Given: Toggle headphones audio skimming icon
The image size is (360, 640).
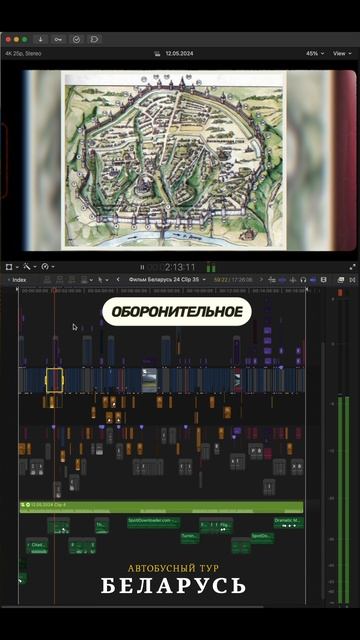Looking at the screenshot, I should [303, 280].
